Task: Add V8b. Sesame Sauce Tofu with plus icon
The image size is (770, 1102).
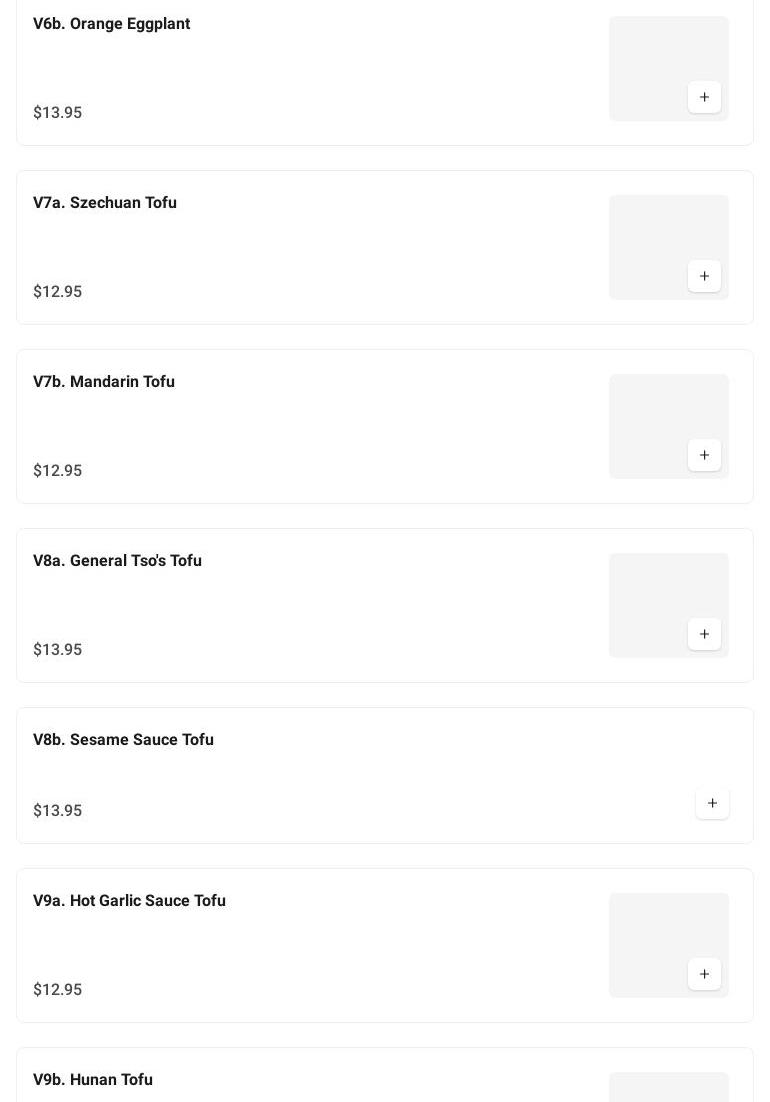Action: (x=712, y=803)
